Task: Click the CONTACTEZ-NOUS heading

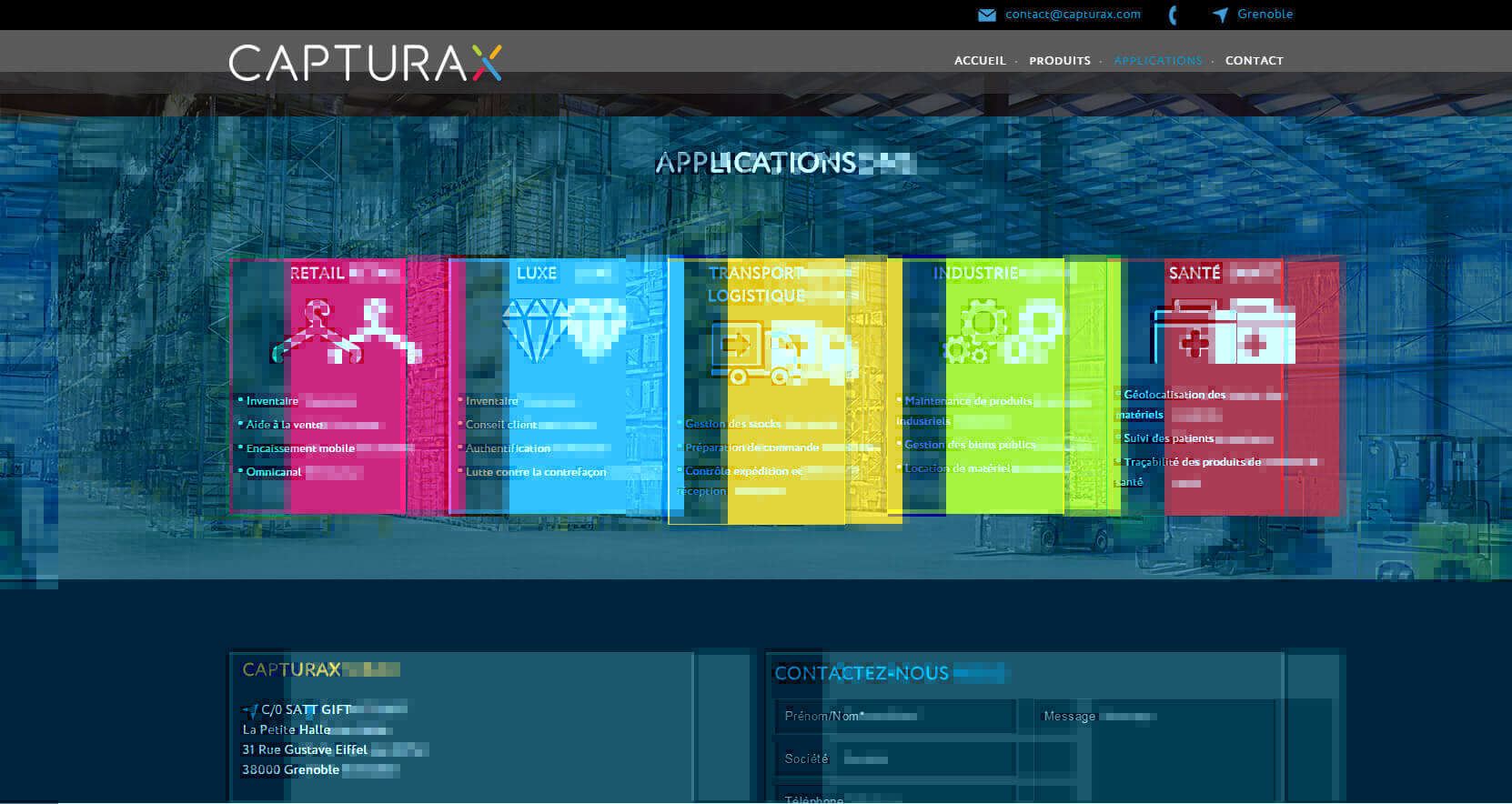Action: tap(862, 674)
